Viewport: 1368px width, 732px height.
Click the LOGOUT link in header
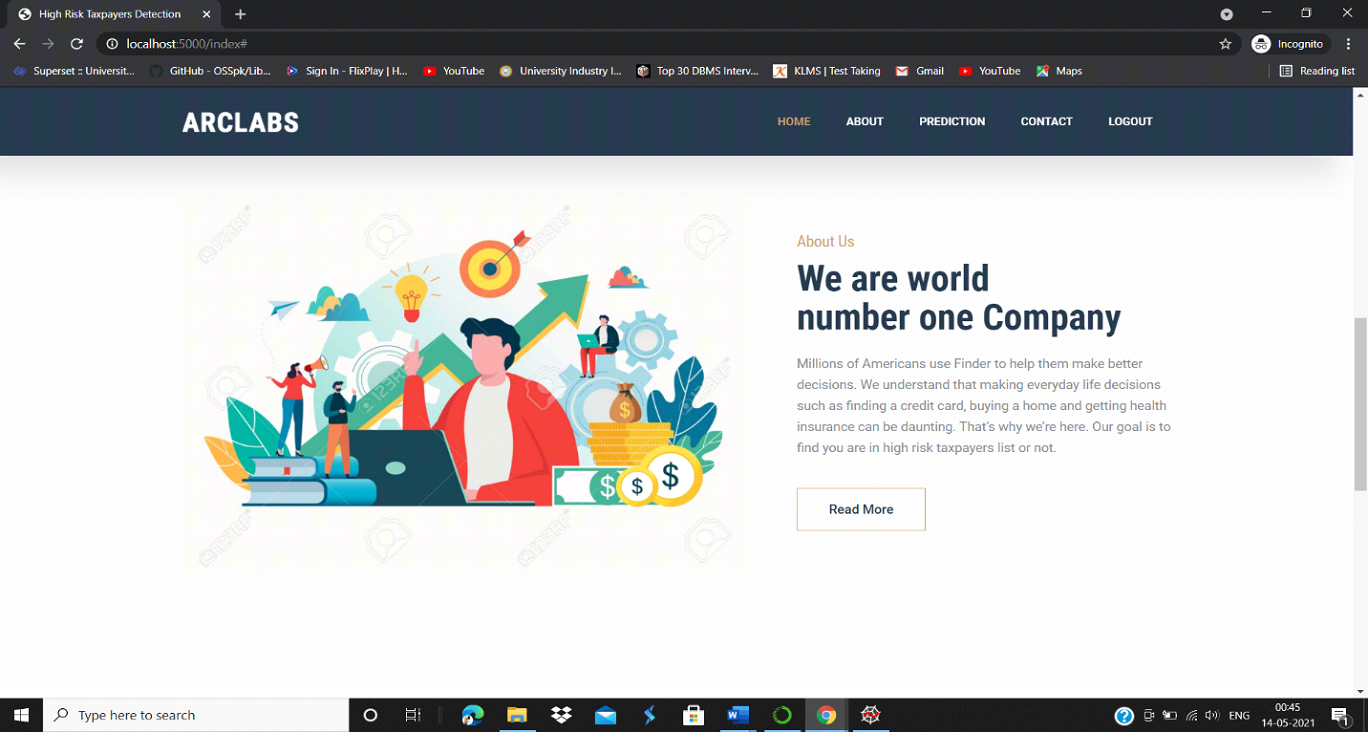1130,121
